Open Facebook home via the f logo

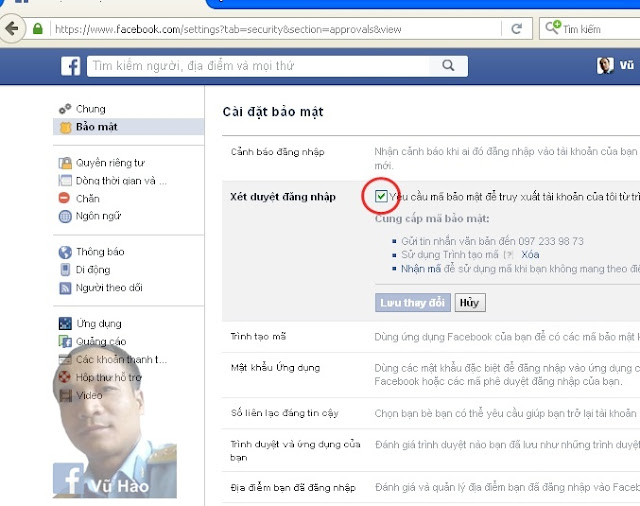click(x=71, y=66)
